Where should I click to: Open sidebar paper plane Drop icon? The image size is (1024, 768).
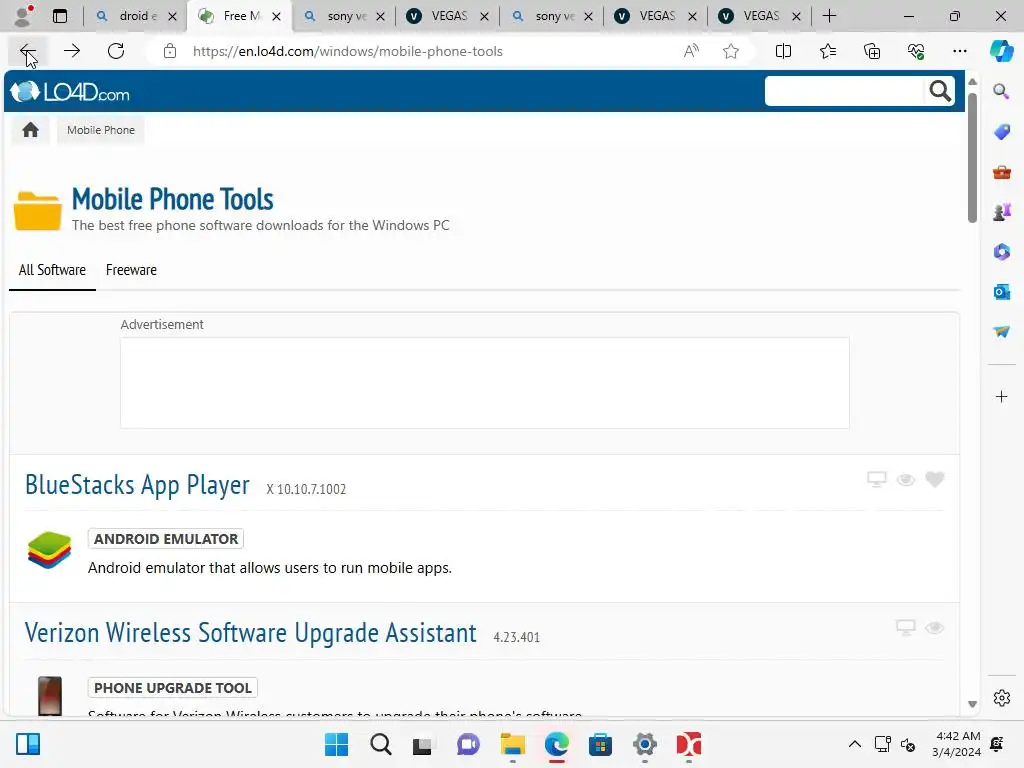click(x=1001, y=332)
